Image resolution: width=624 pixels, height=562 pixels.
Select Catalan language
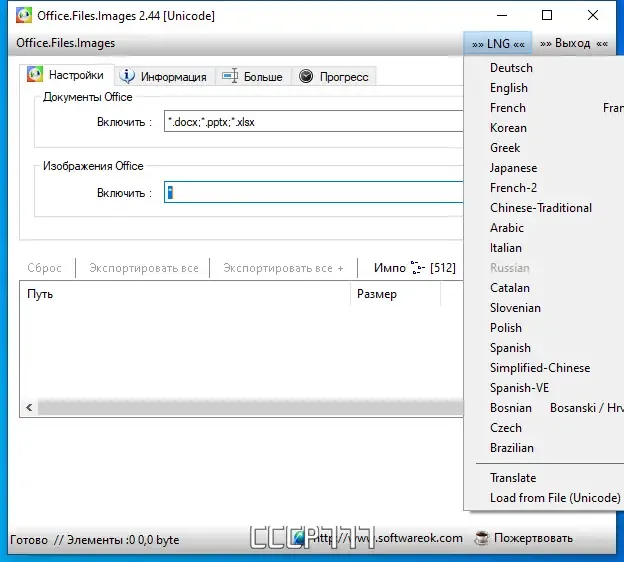[510, 288]
